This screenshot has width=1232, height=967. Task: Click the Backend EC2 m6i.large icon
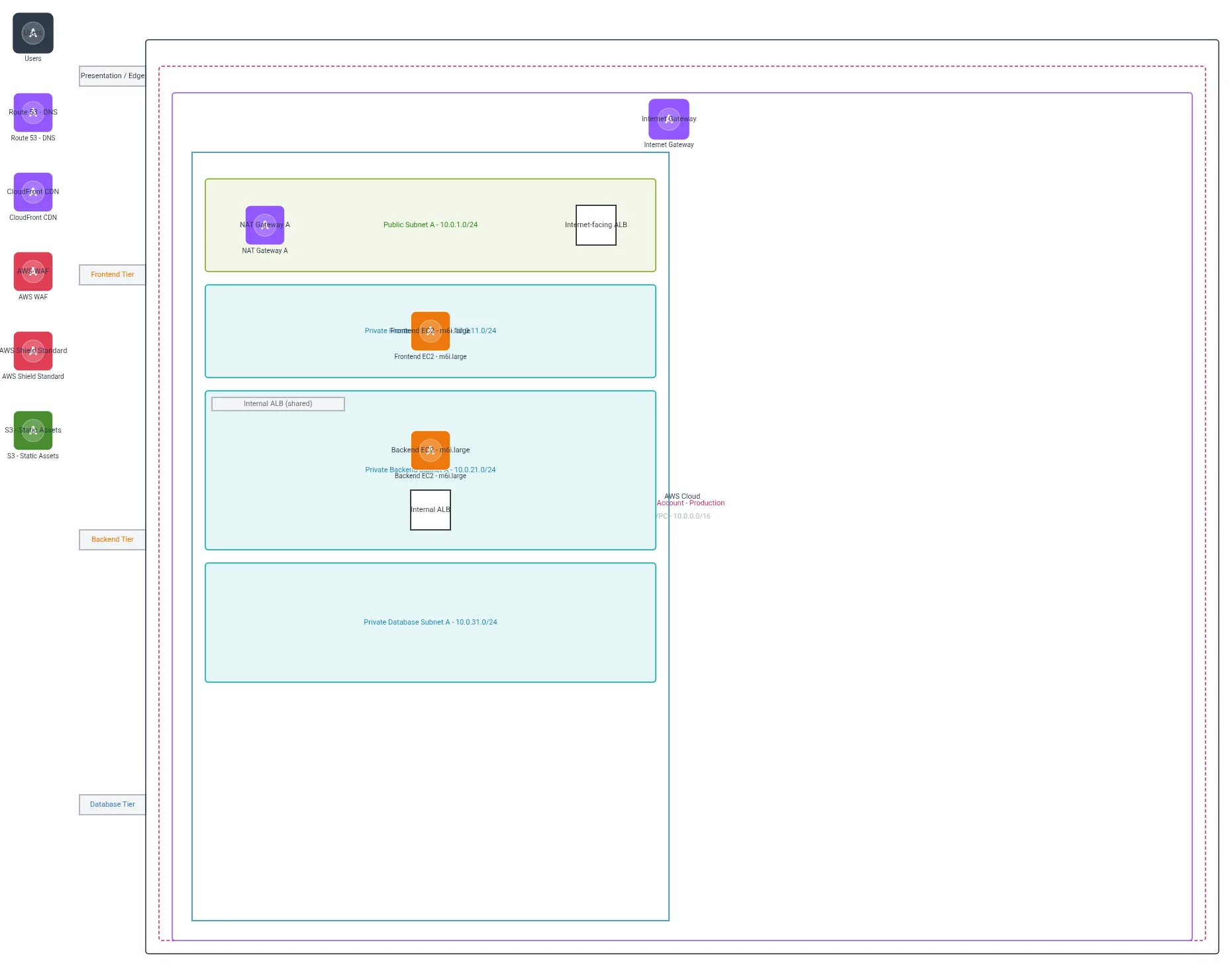(431, 450)
